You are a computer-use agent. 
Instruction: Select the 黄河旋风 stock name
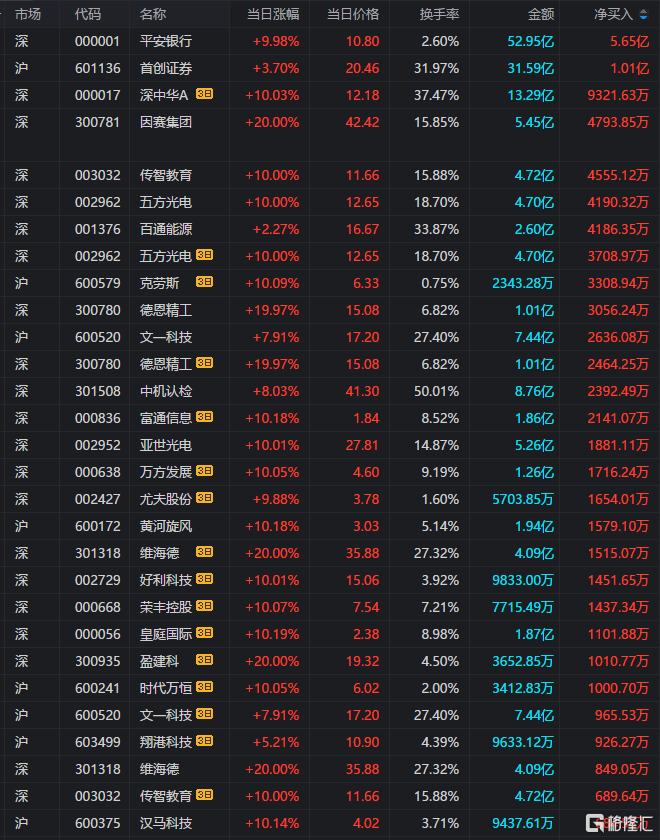166,526
